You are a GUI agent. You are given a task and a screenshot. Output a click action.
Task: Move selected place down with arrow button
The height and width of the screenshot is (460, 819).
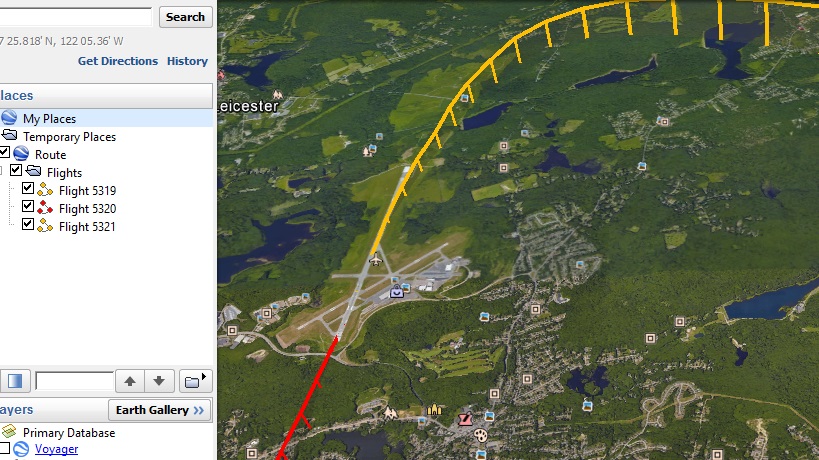point(158,381)
